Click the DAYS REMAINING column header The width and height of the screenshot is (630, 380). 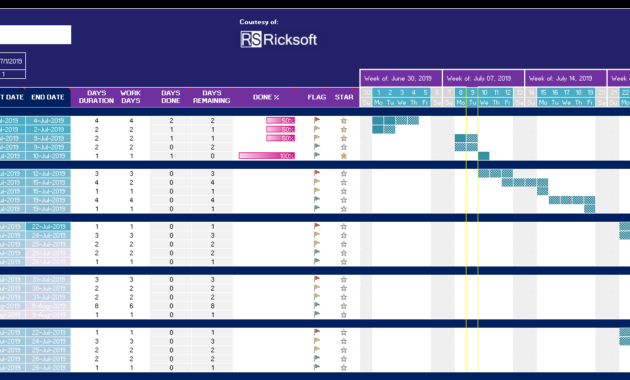(212, 97)
